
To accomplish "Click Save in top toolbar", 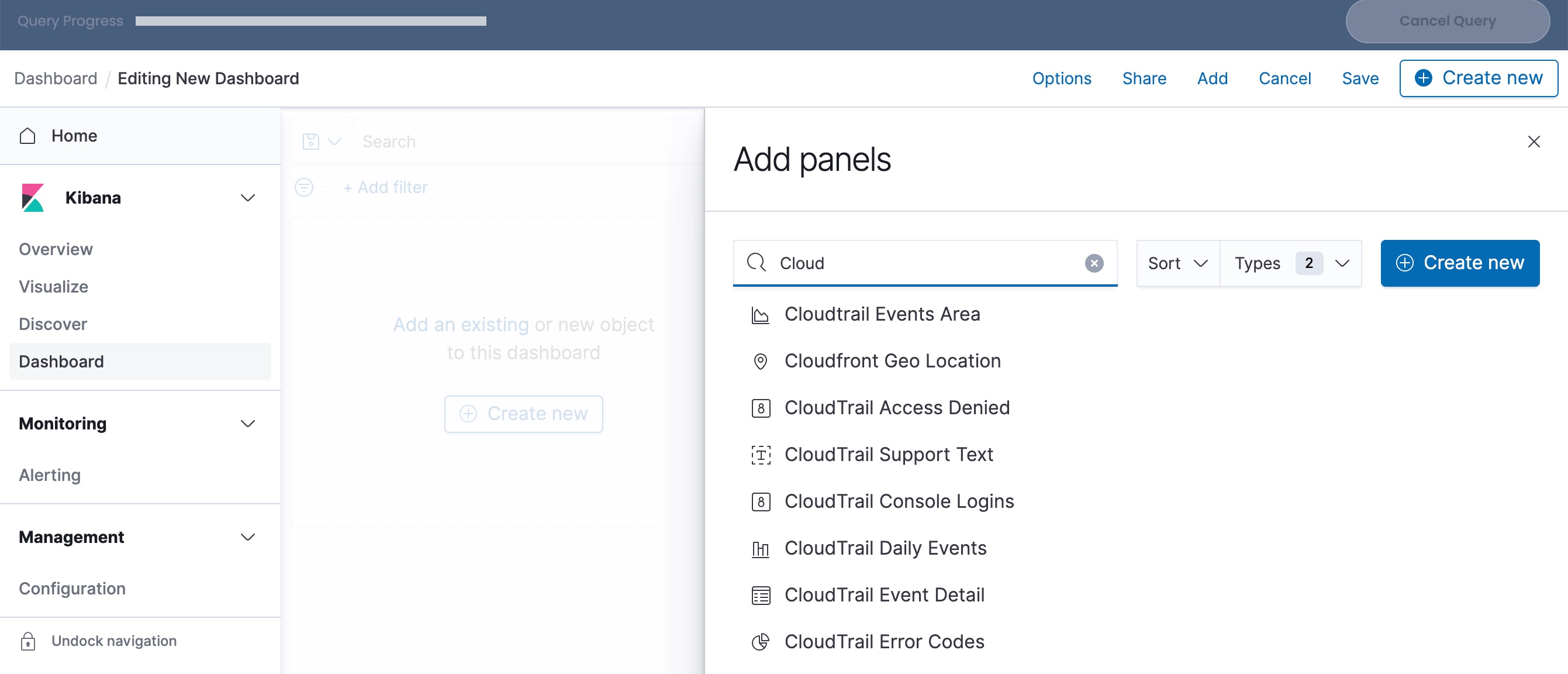I will point(1360,78).
